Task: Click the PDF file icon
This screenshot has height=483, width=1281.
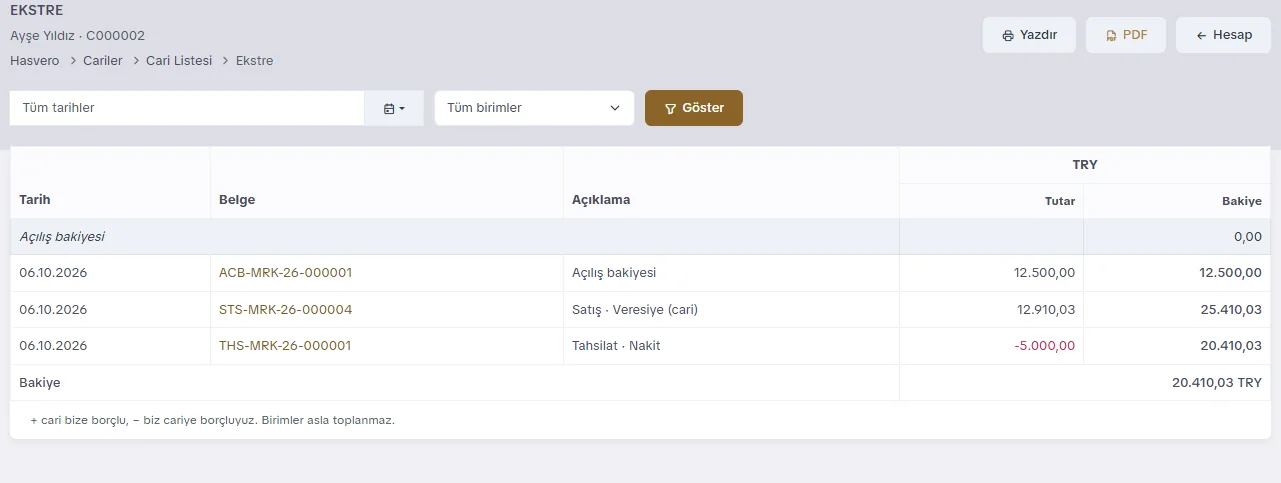Action: click(x=1111, y=35)
